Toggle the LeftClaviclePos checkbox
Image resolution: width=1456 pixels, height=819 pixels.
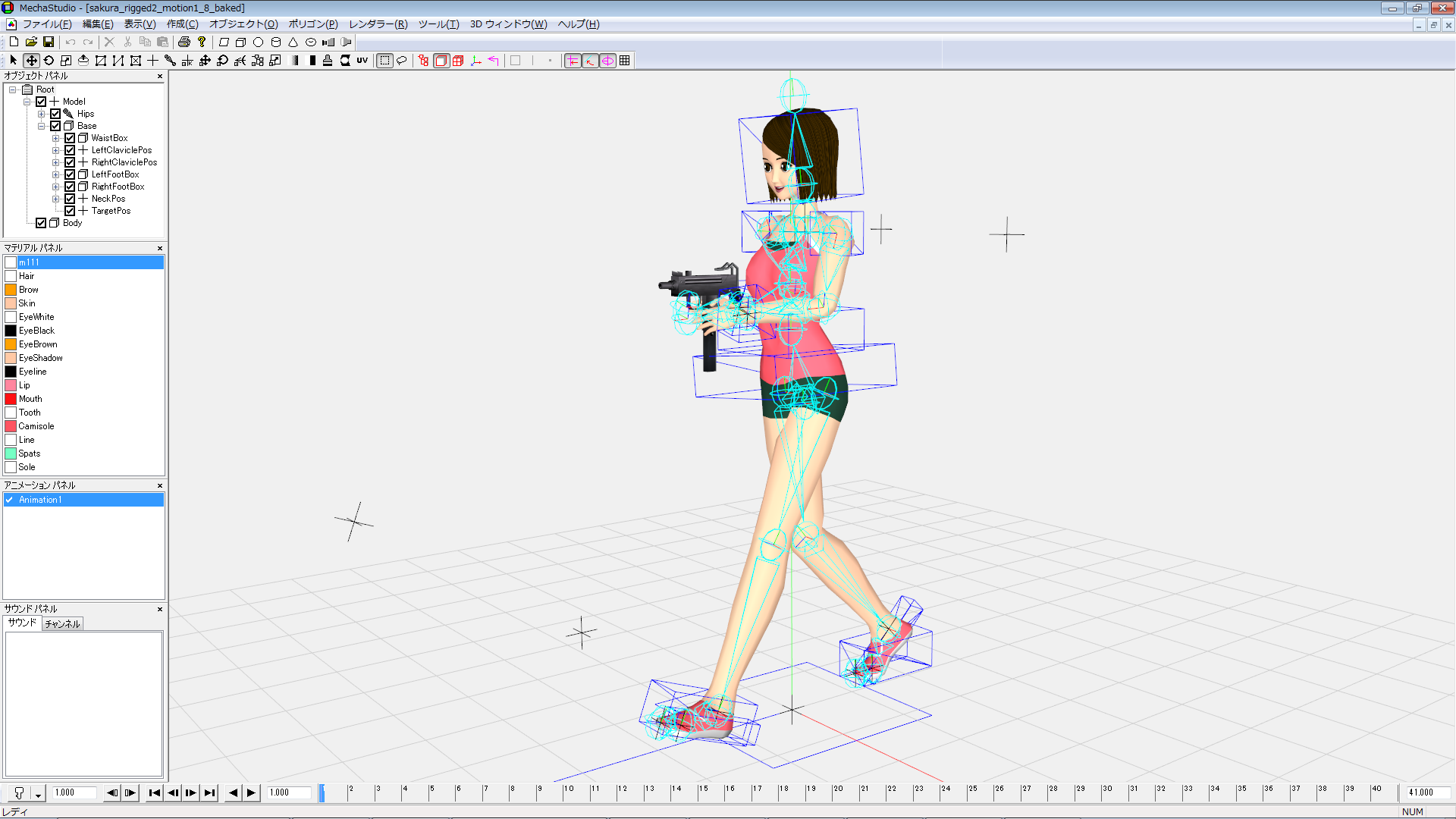[x=70, y=150]
